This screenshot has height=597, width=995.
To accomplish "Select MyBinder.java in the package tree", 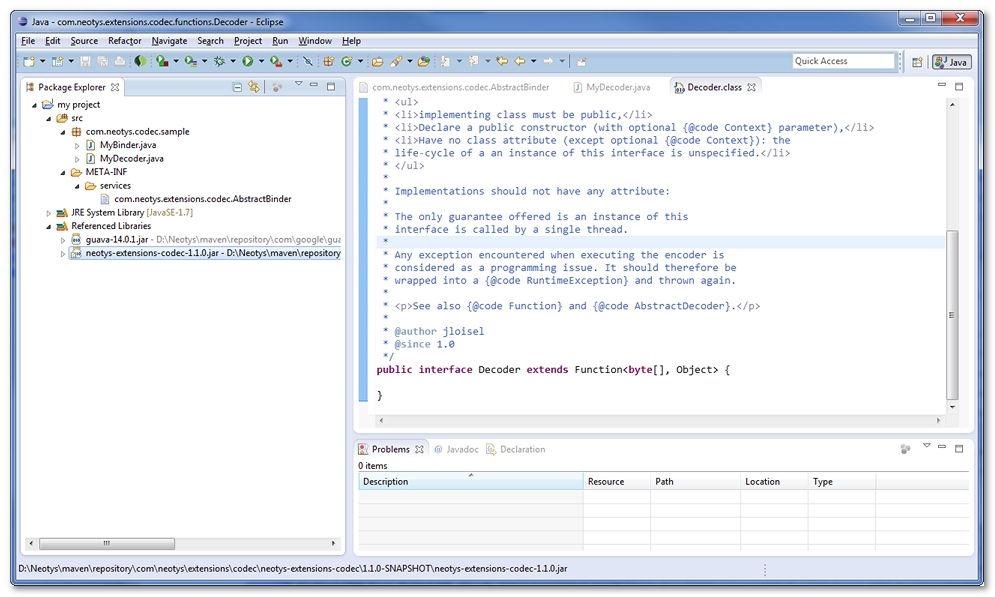I will pos(127,145).
